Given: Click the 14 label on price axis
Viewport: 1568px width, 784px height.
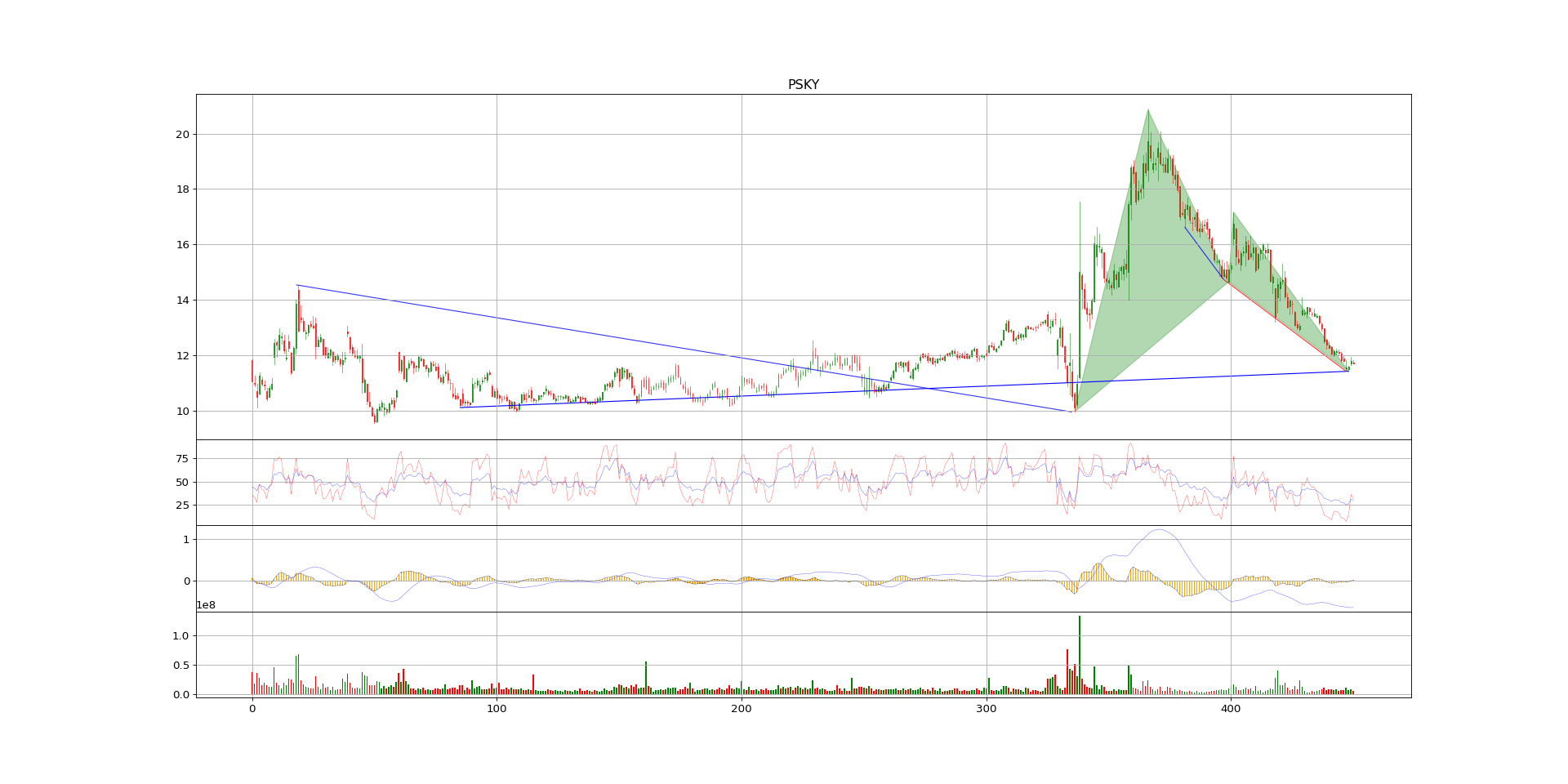Looking at the screenshot, I should click(182, 301).
